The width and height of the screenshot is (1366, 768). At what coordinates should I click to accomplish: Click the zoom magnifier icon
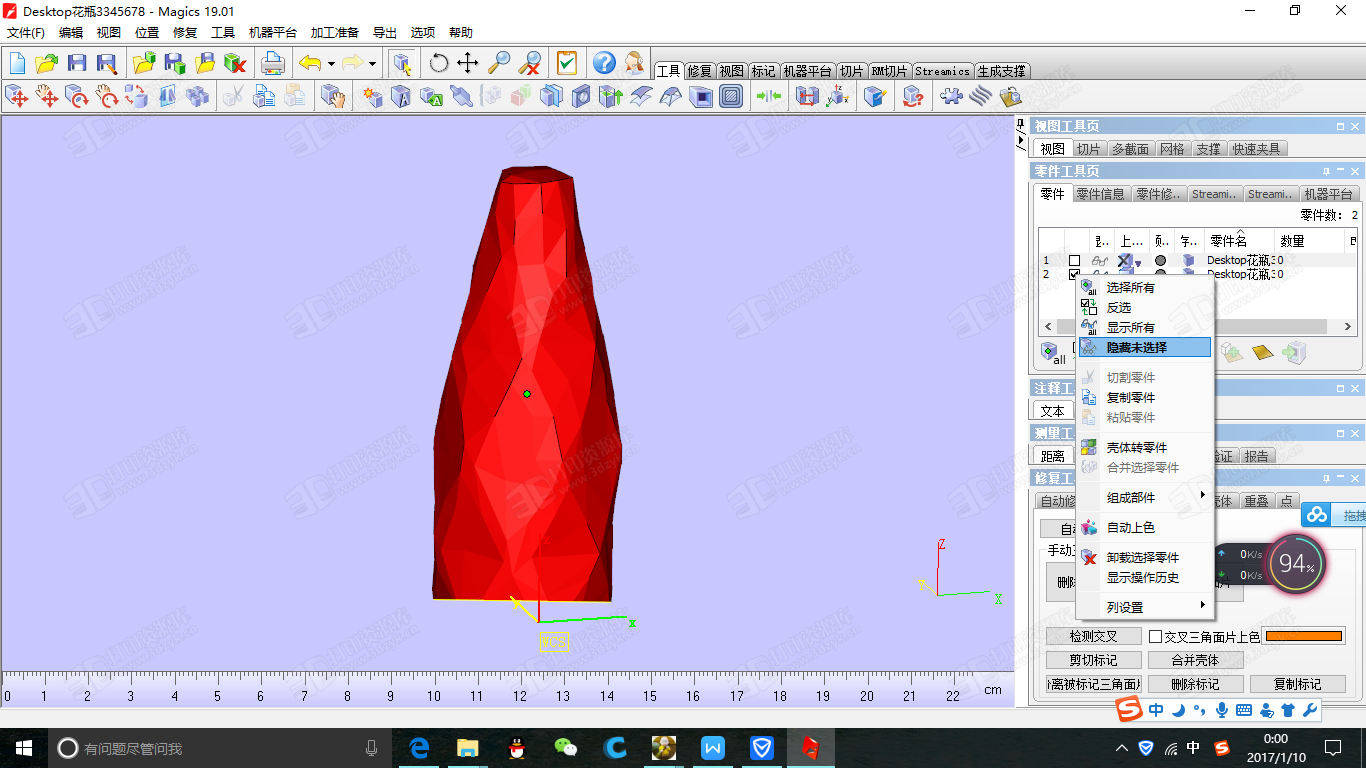tap(498, 63)
